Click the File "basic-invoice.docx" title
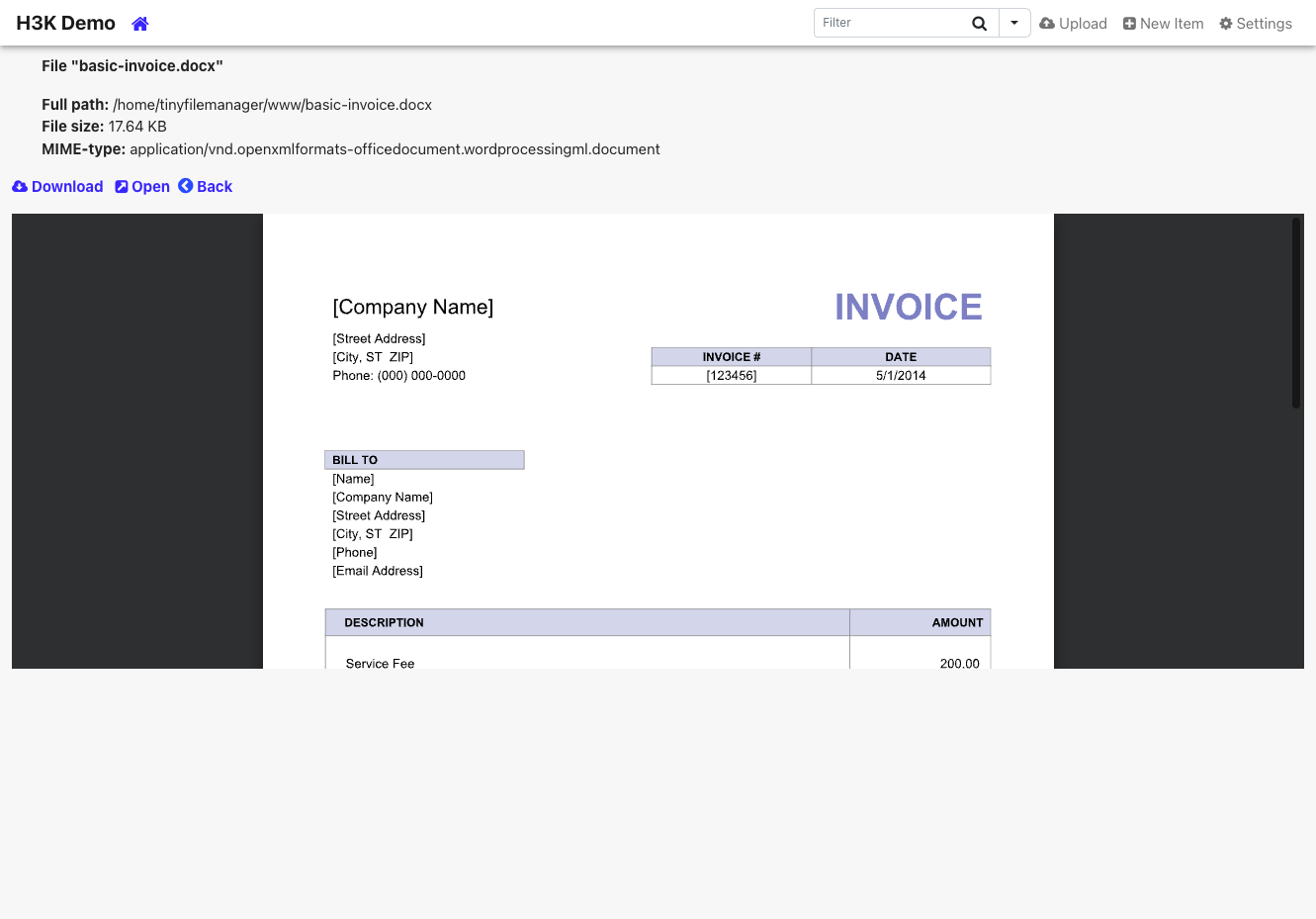Image resolution: width=1316 pixels, height=919 pixels. click(132, 66)
